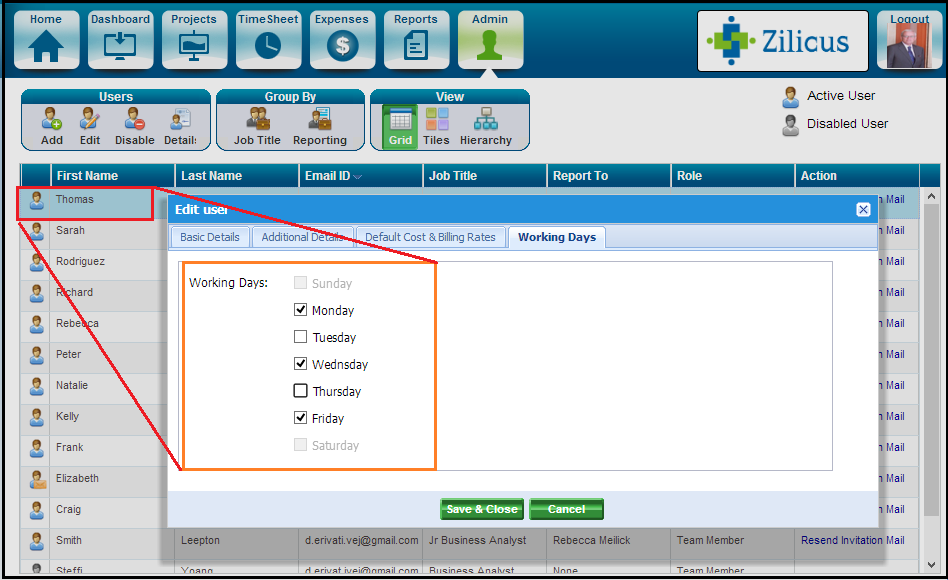Screen dimensions: 948x580
Task: Enable Tuesday as a working day
Action: pyautogui.click(x=301, y=337)
